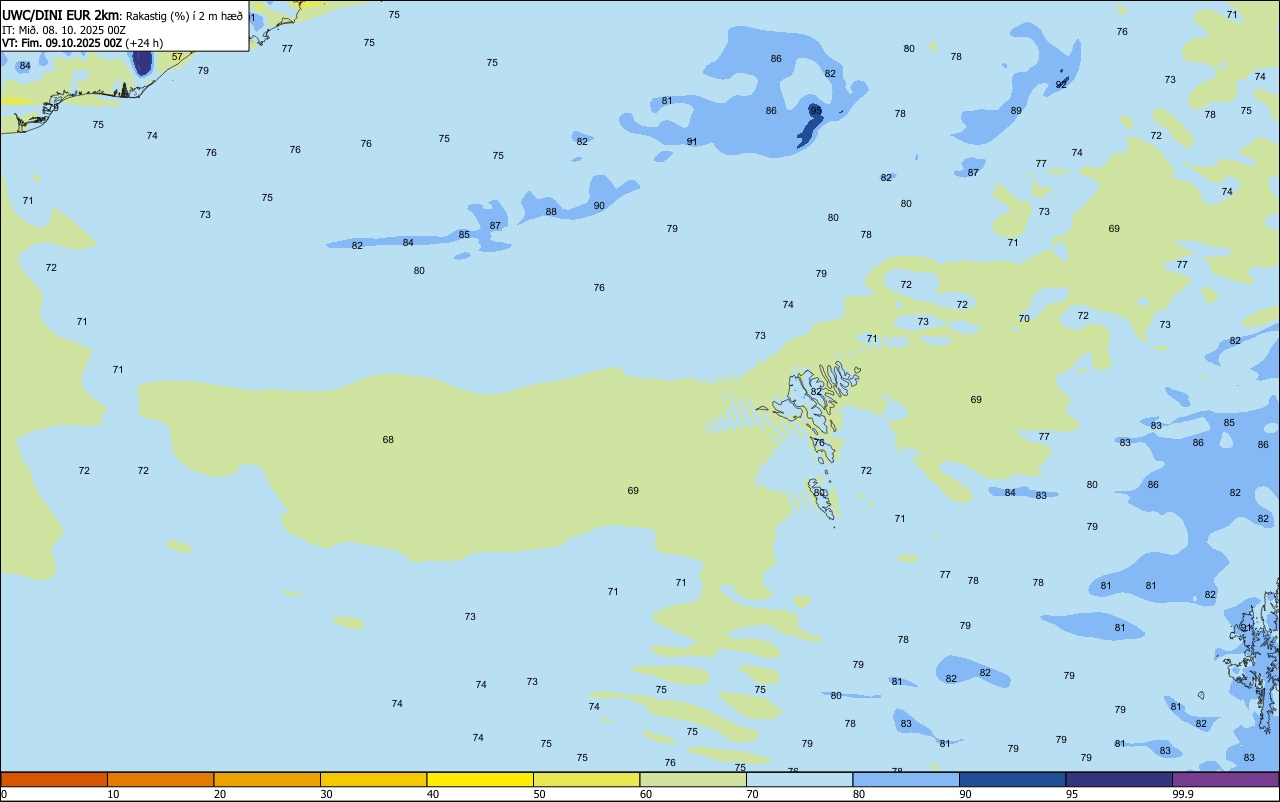Choose the dark blue 90–95 legend swatch
This screenshot has height=802, width=1280.
coord(1012,779)
